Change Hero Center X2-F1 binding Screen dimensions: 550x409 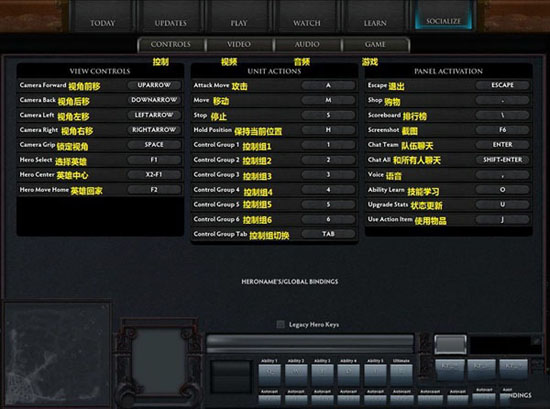coord(154,174)
